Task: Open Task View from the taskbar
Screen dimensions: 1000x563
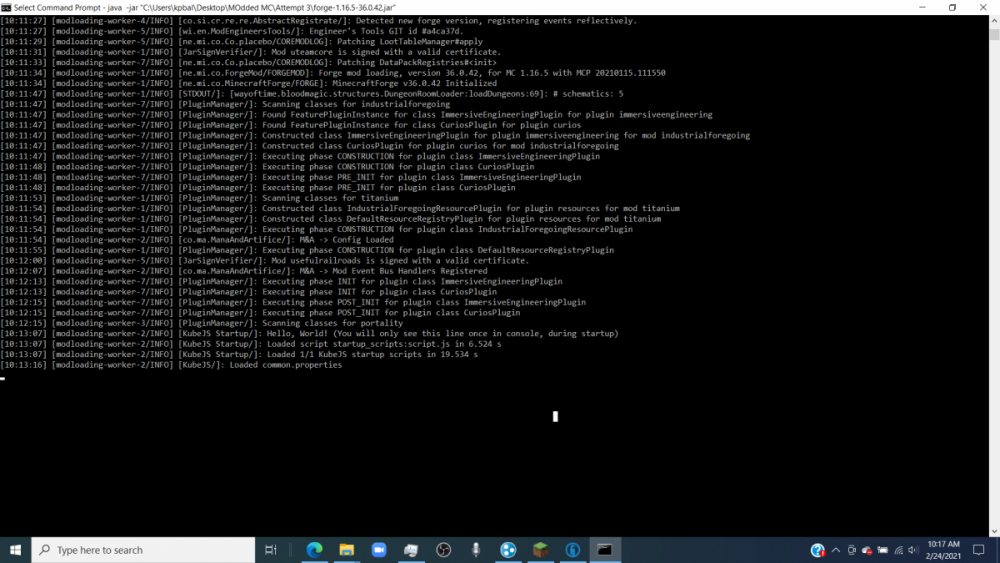Action: tap(270, 550)
